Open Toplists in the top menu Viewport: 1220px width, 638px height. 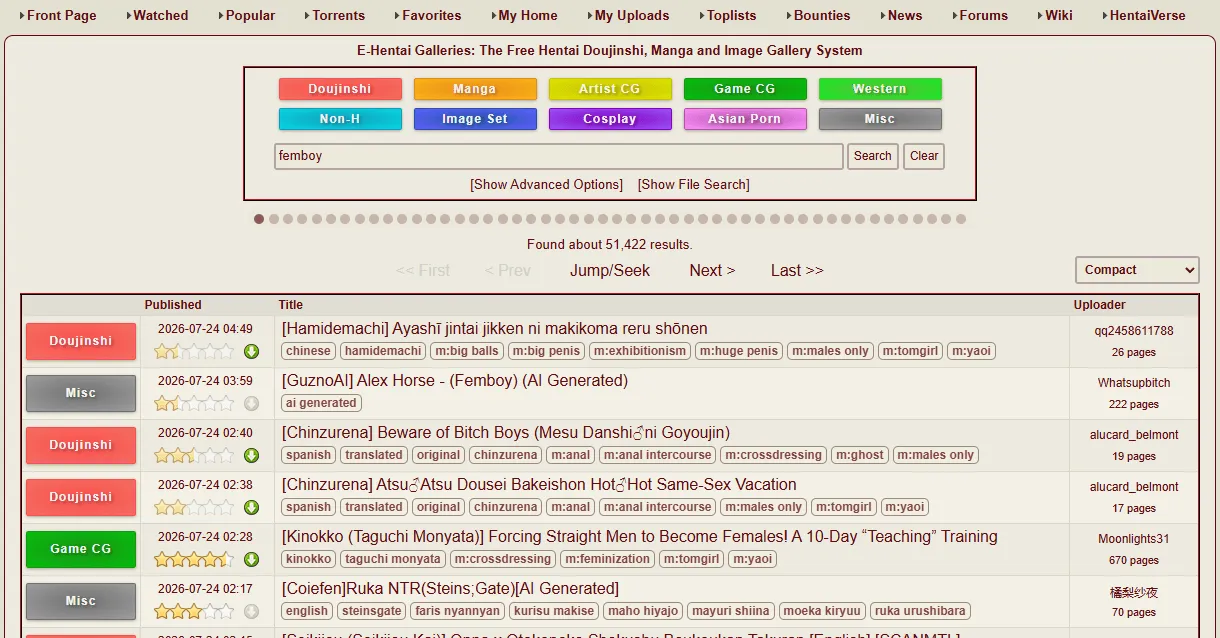click(x=732, y=15)
